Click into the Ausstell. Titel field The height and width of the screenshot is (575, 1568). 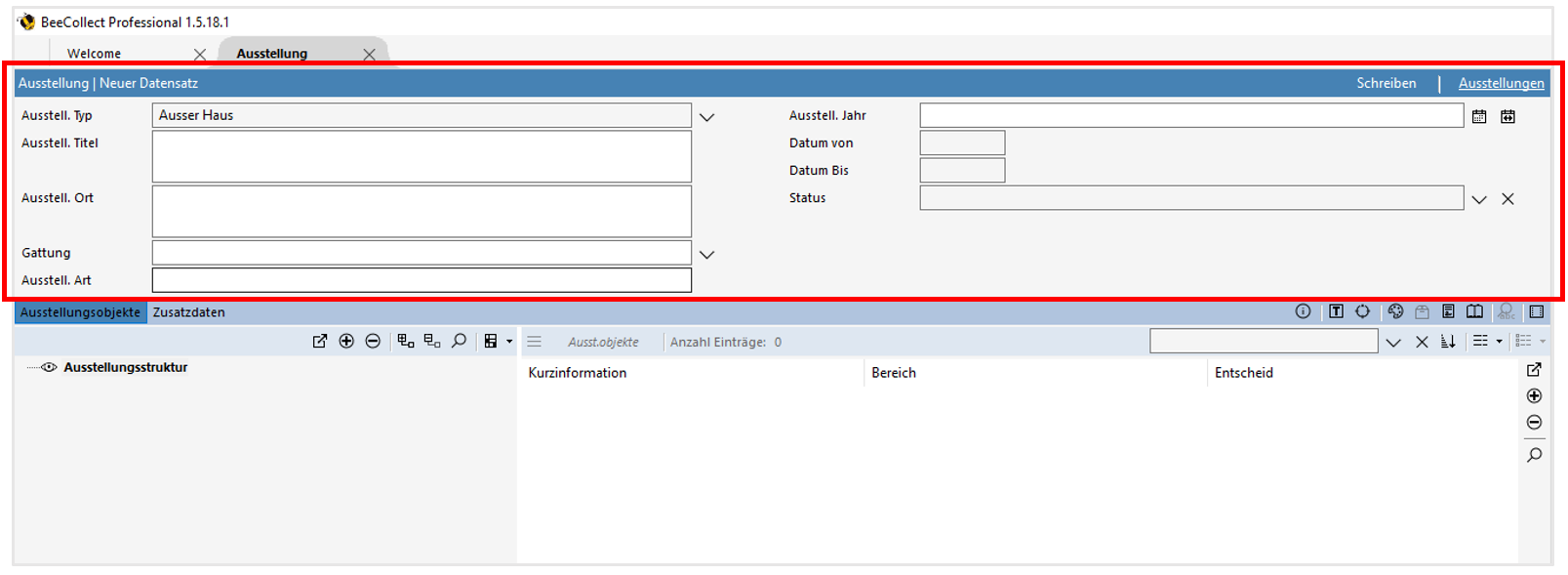tap(422, 156)
